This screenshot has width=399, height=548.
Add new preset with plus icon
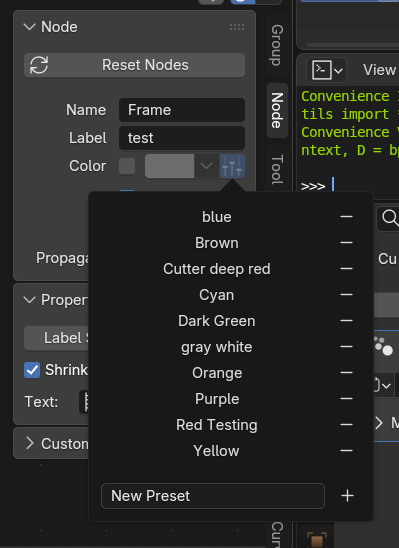pyautogui.click(x=347, y=496)
